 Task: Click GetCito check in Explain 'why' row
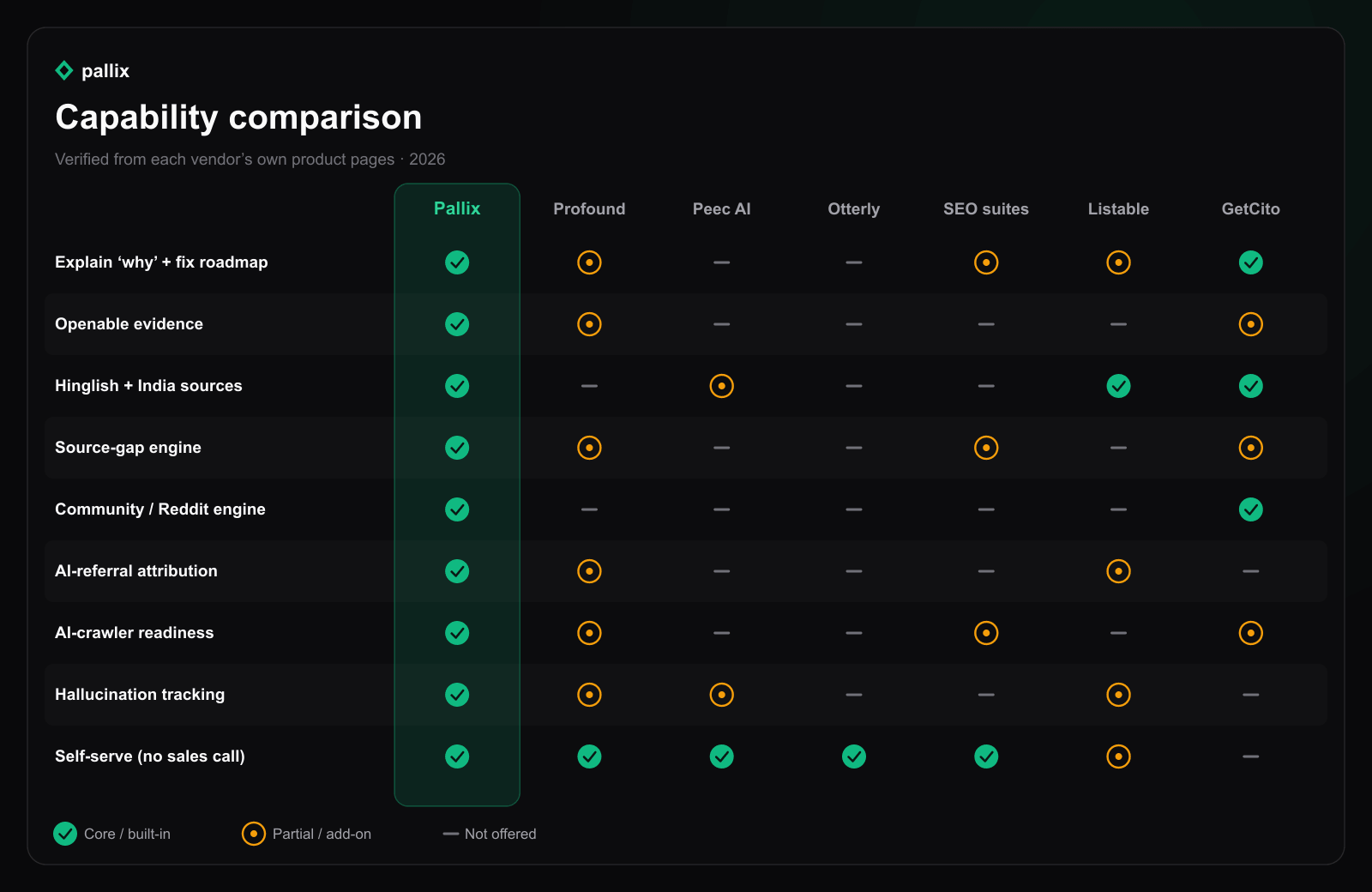[1251, 262]
